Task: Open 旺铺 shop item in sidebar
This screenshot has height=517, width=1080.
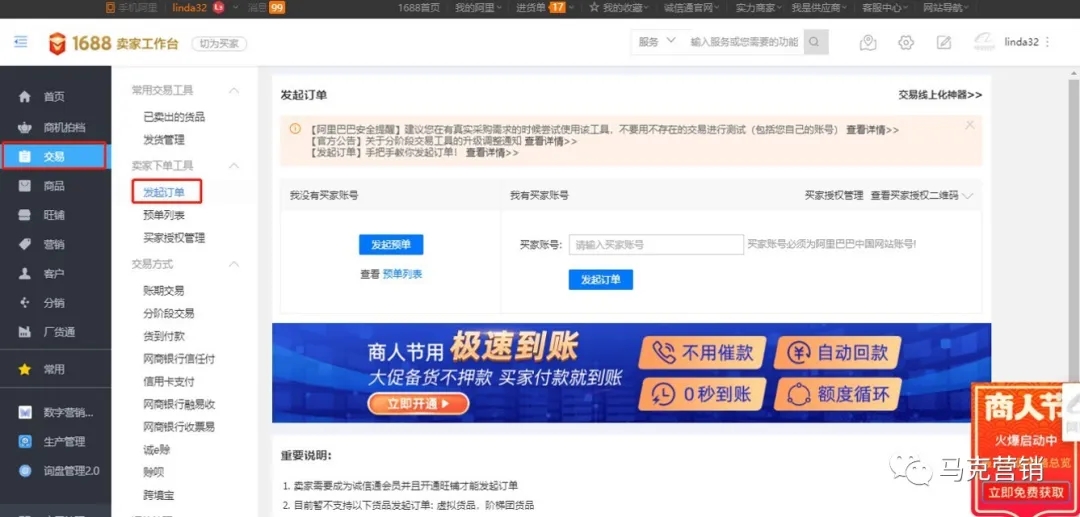Action: point(53,215)
